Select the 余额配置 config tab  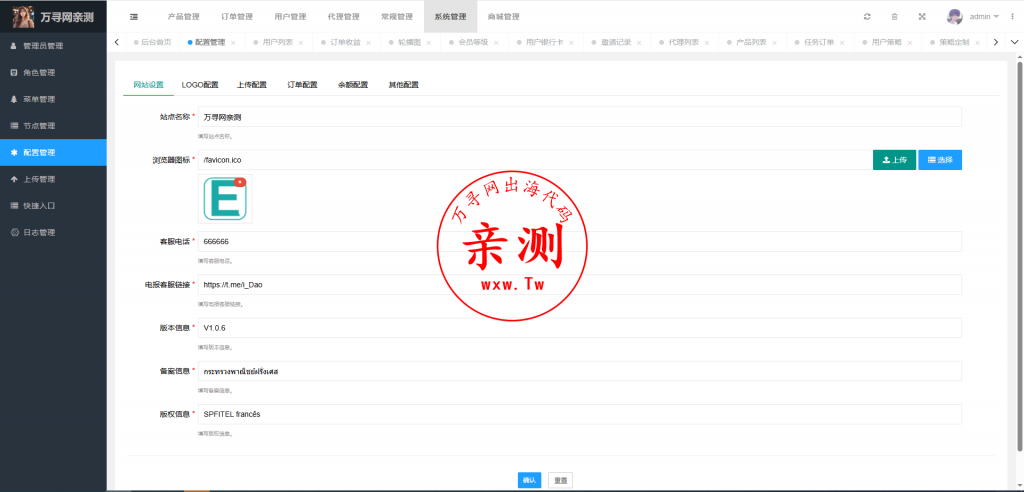tap(353, 85)
